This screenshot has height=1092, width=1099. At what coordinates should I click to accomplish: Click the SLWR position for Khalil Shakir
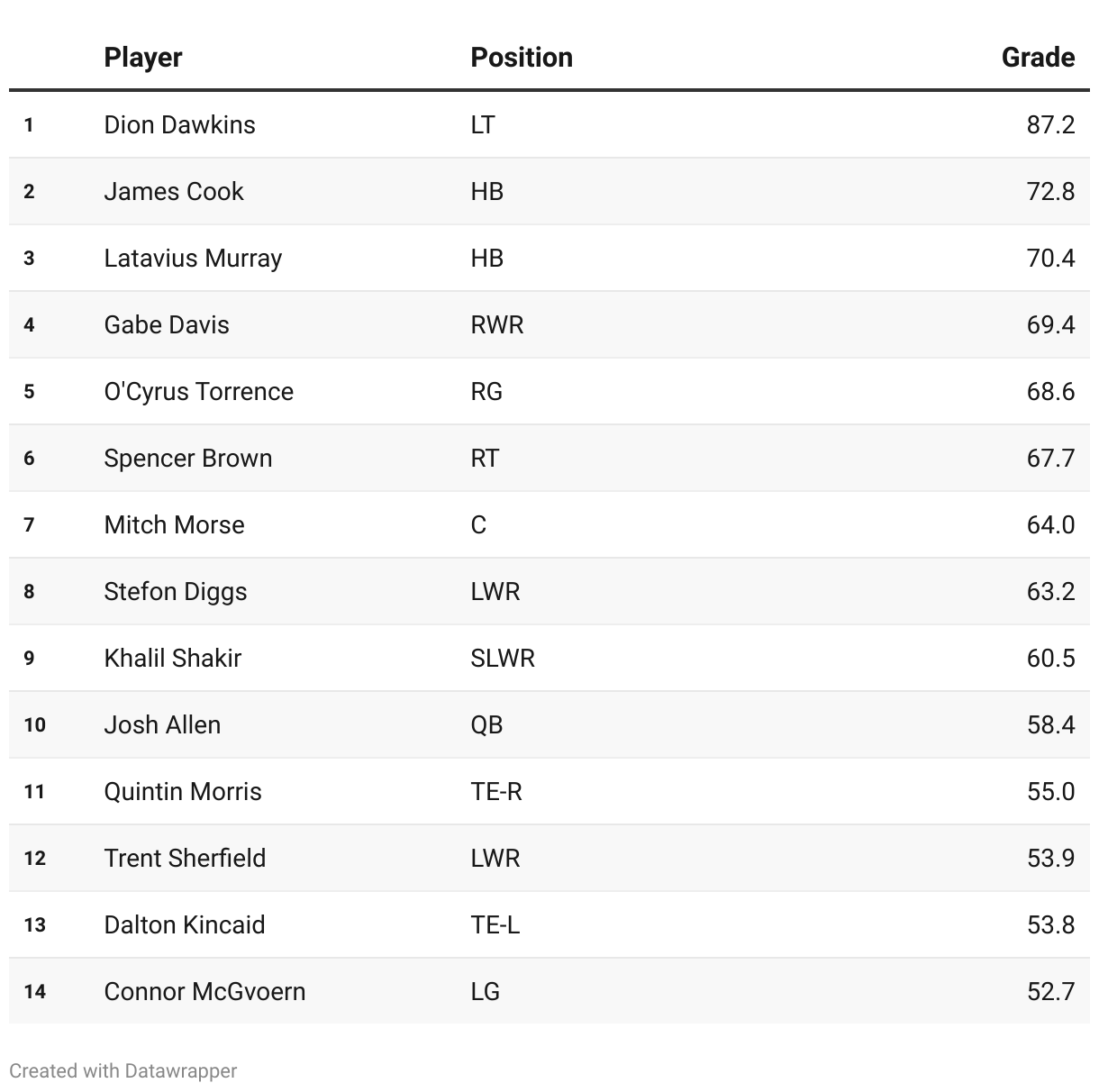pos(503,658)
